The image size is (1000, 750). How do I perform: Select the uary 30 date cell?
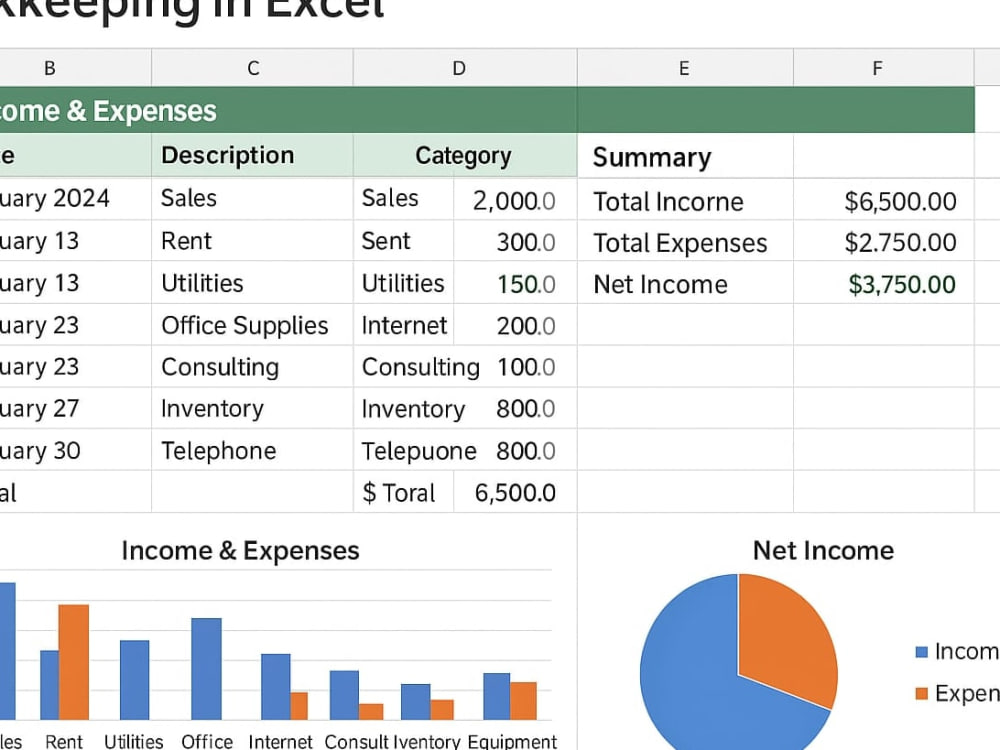pyautogui.click(x=75, y=450)
